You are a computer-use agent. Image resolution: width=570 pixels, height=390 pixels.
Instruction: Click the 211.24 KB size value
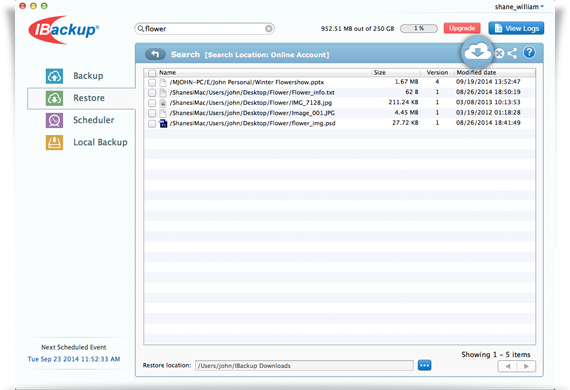click(x=403, y=102)
